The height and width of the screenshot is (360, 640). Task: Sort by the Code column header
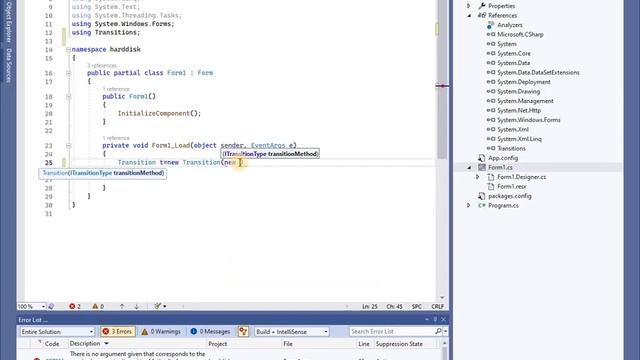[52, 344]
